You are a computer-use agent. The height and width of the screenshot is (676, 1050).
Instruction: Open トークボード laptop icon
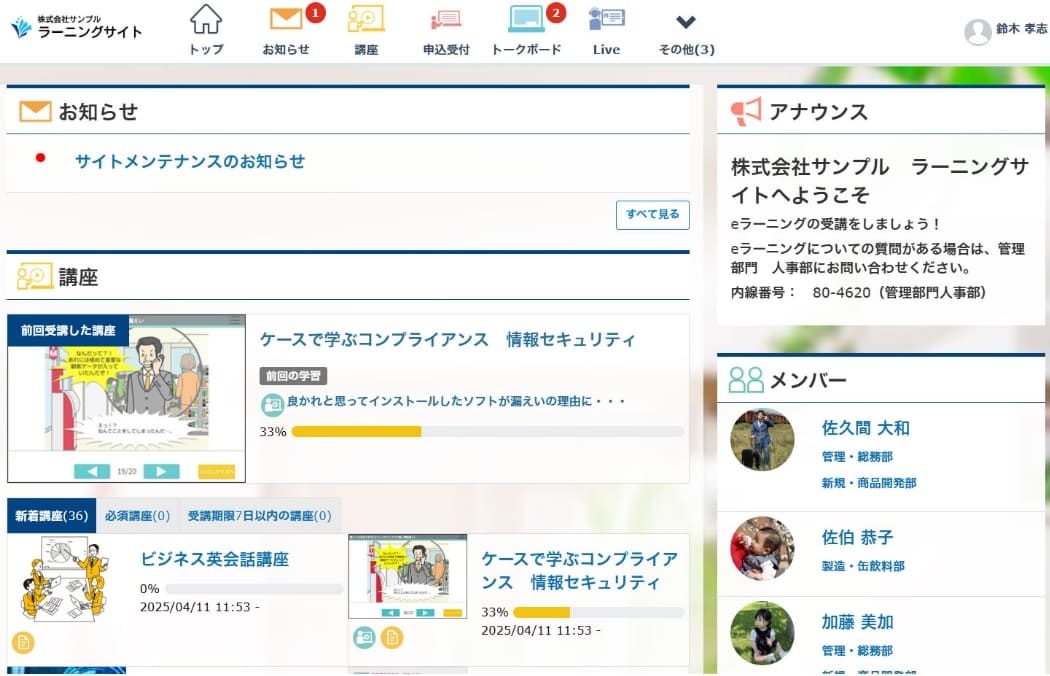526,19
